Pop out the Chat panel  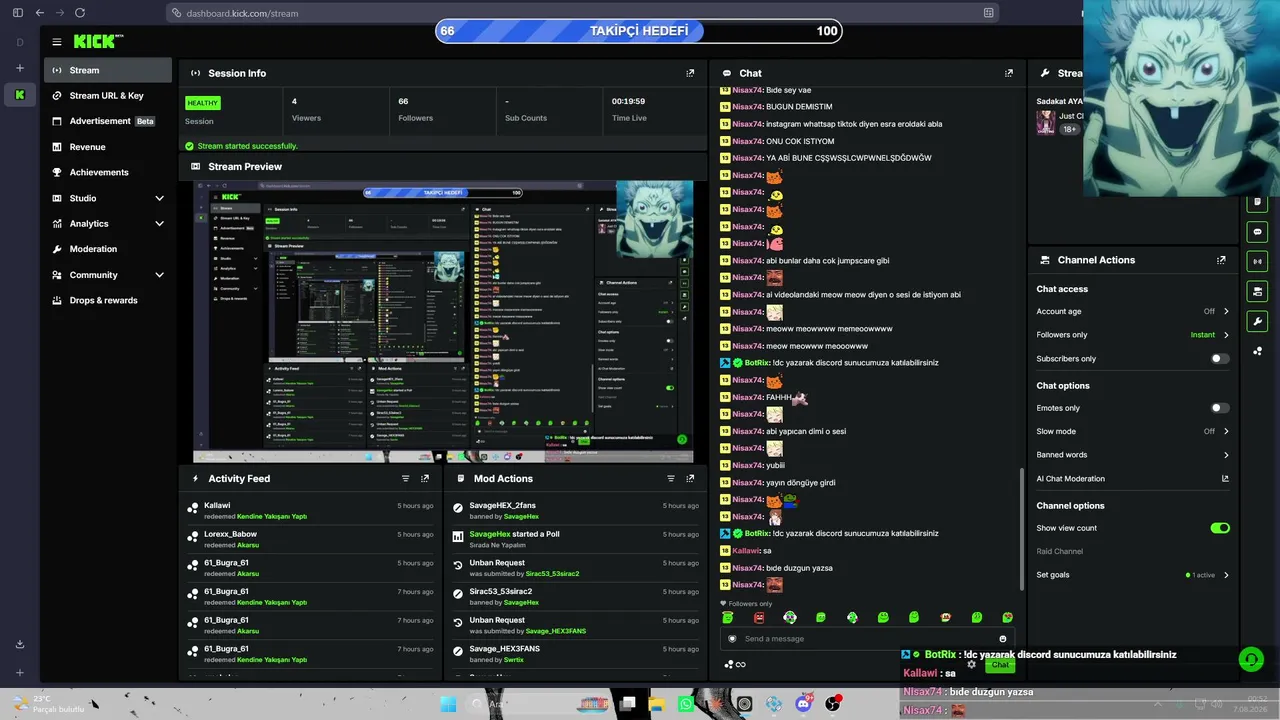(x=1009, y=73)
